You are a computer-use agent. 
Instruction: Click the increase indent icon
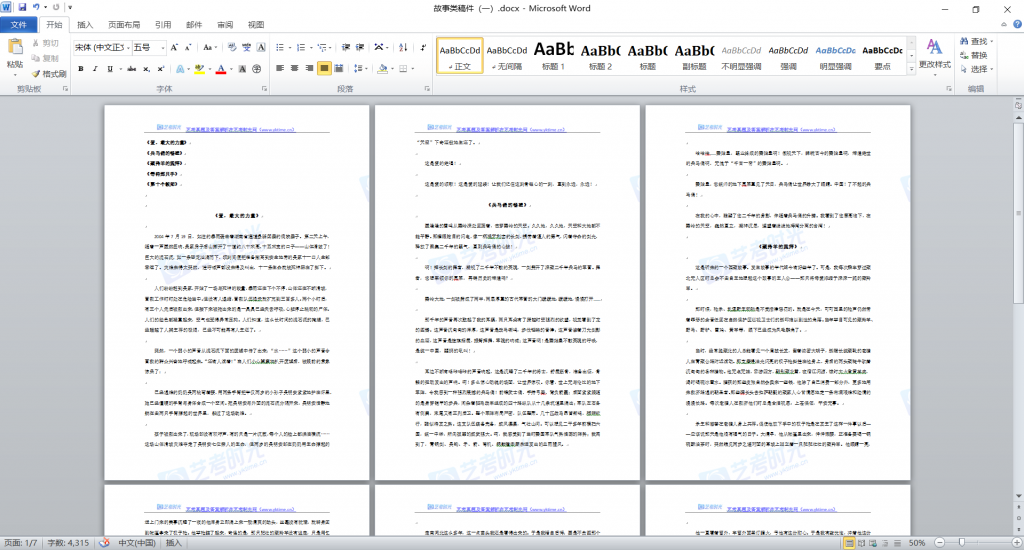pyautogui.click(x=357, y=47)
